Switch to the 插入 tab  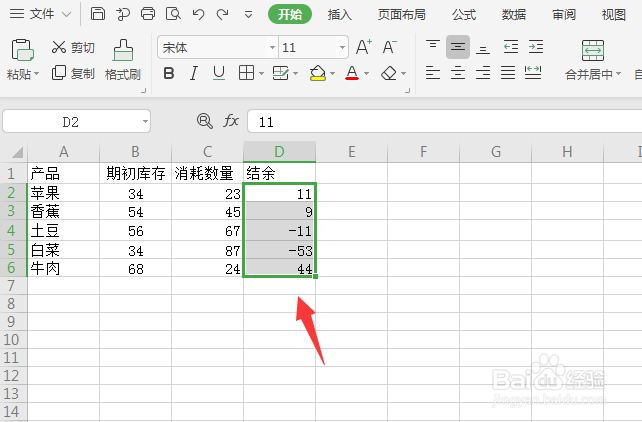tap(339, 15)
